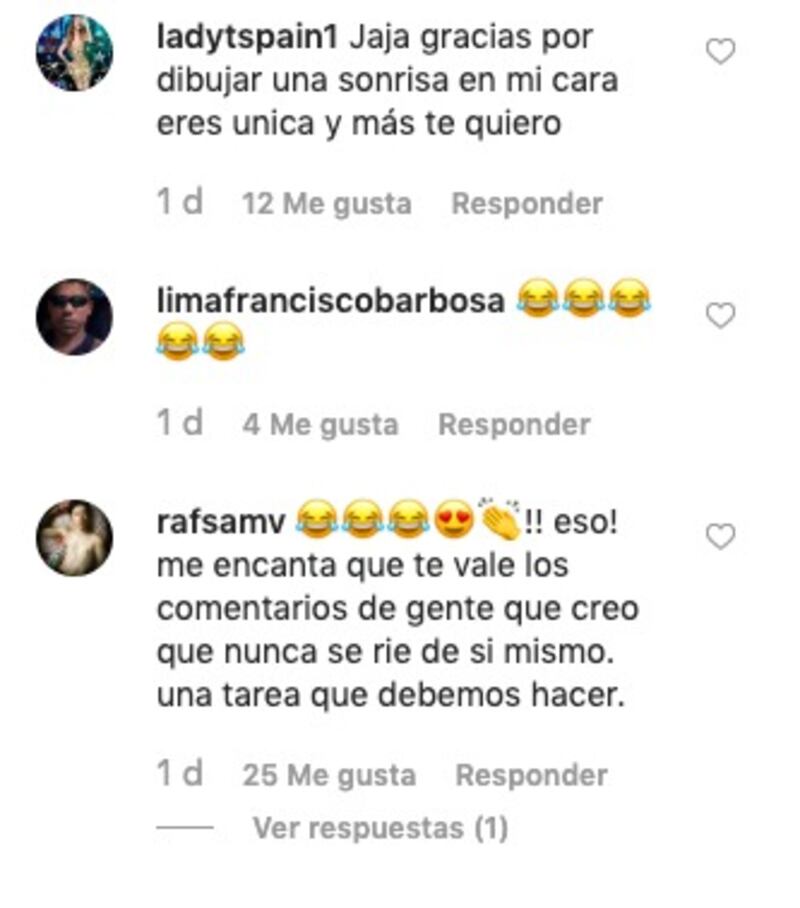Open limafranciscobarbosa's avatar with sunglasses
800x908 pixels.
click(x=74, y=317)
